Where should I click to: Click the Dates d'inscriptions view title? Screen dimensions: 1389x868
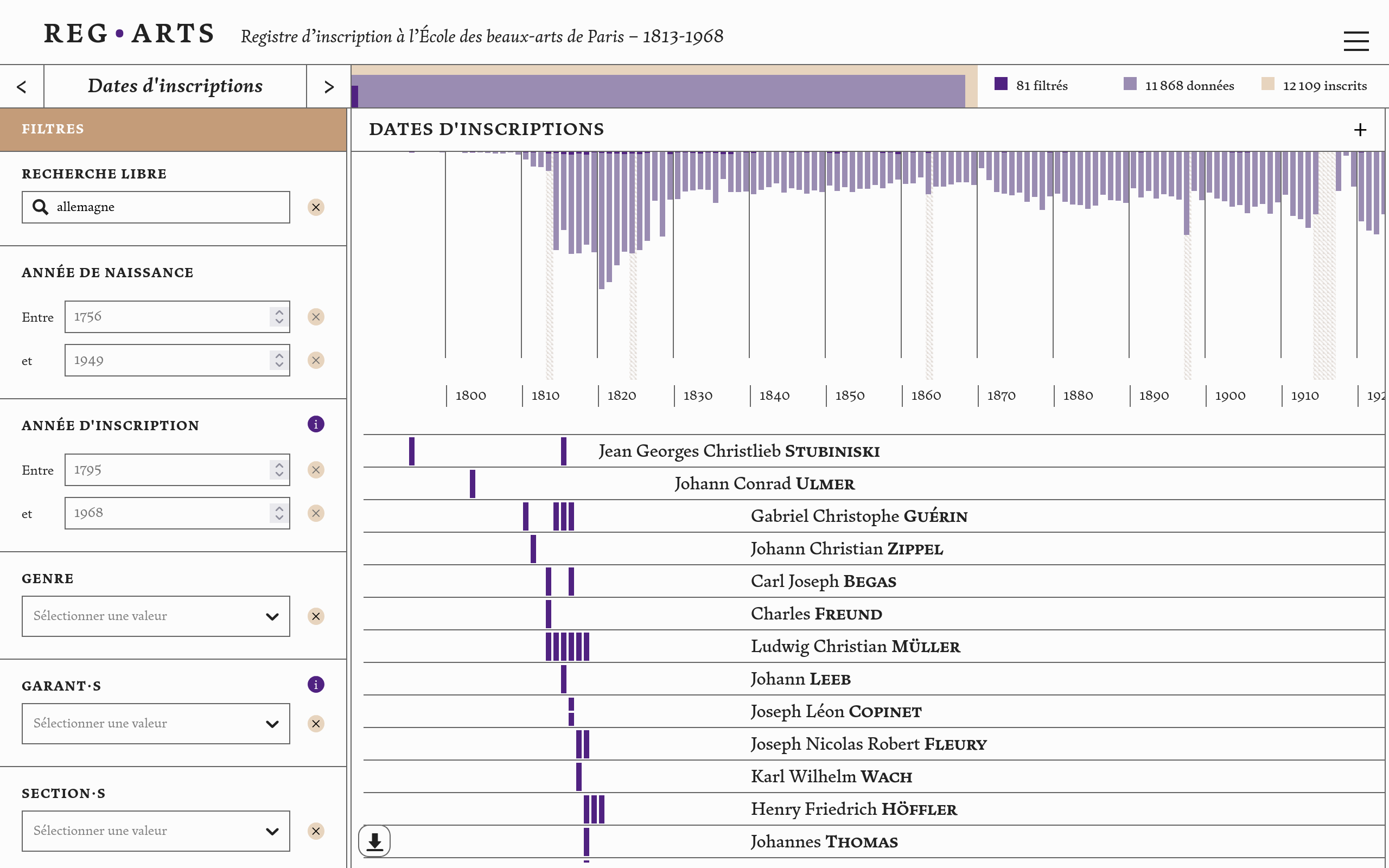point(175,86)
